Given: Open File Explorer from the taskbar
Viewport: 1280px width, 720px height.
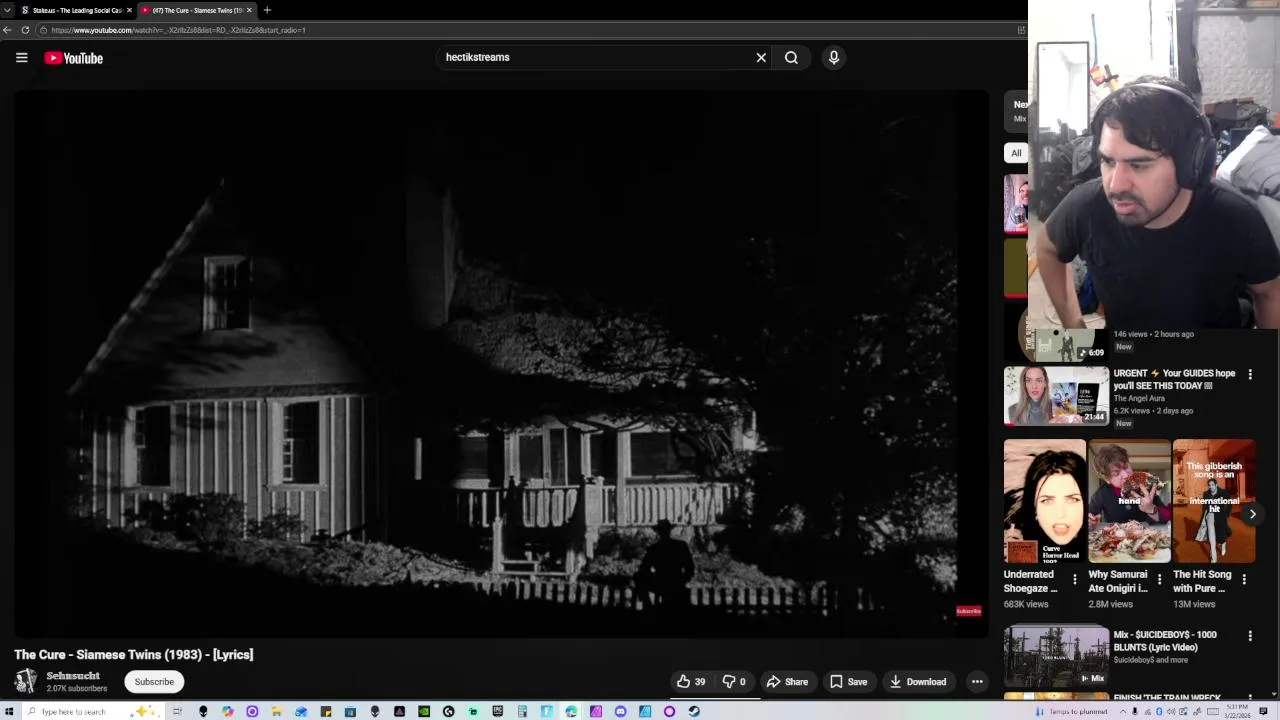Looking at the screenshot, I should tap(276, 711).
